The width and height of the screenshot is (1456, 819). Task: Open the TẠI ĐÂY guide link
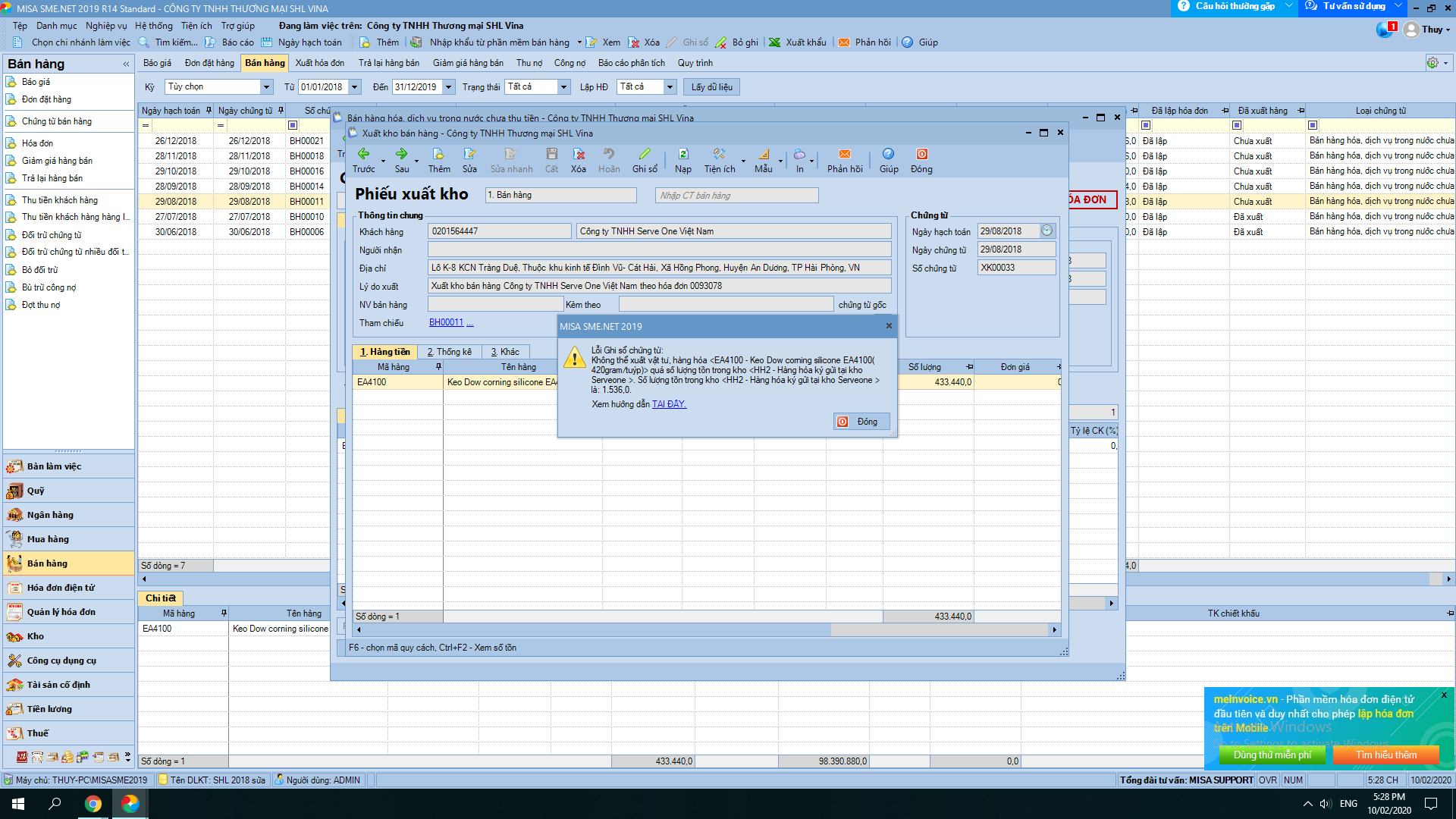(x=669, y=404)
